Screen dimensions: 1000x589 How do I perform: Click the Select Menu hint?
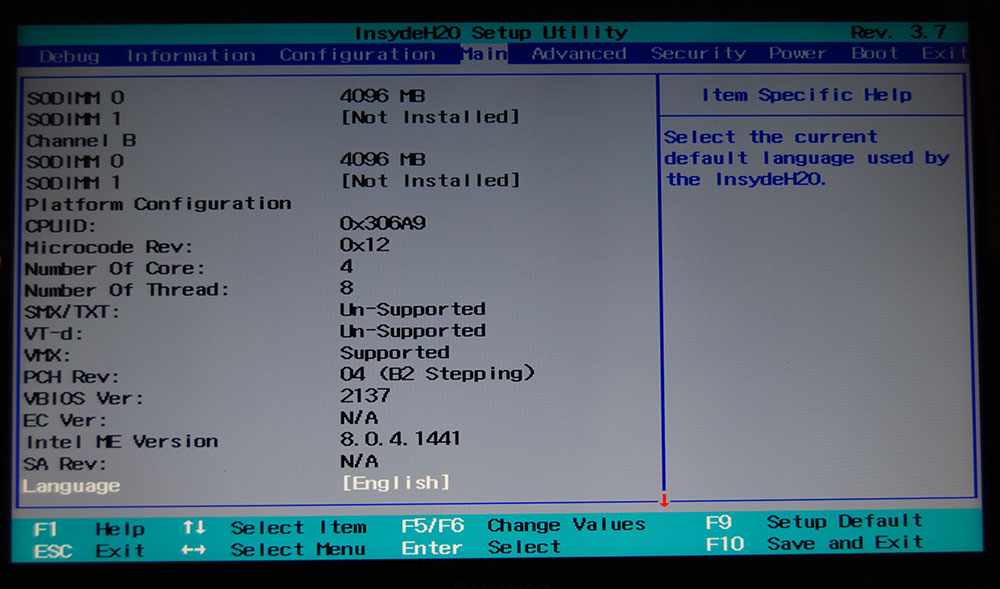[274, 549]
